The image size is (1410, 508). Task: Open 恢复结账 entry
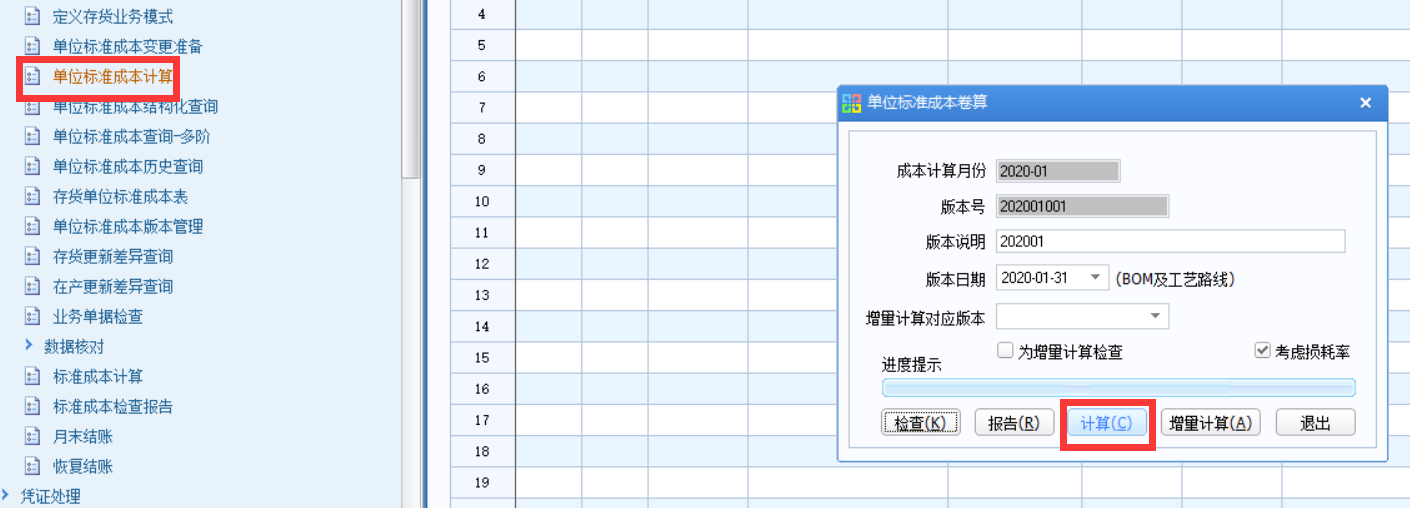(x=83, y=467)
